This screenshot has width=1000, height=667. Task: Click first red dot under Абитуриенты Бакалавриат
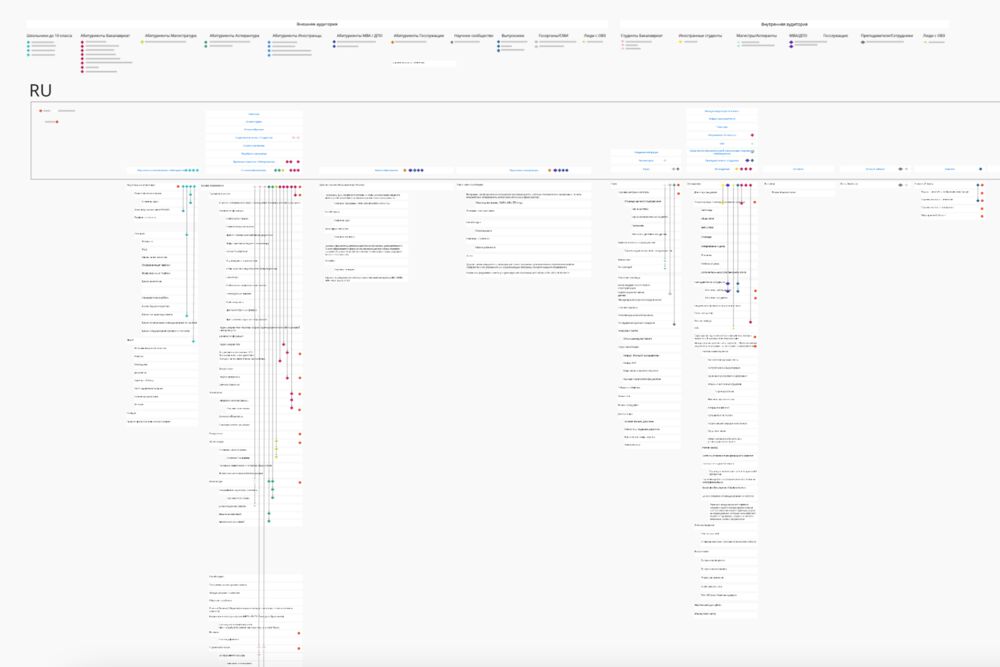click(x=82, y=42)
